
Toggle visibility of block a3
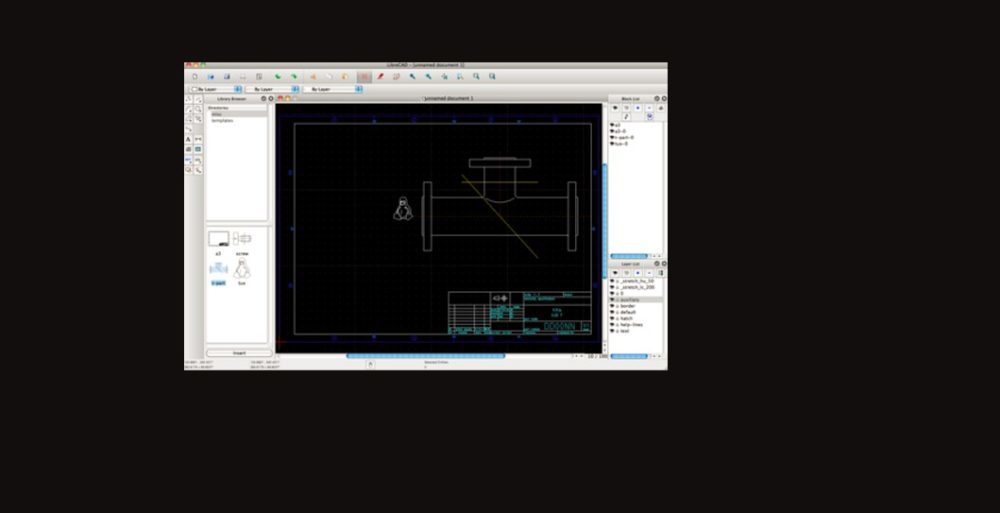click(612, 125)
